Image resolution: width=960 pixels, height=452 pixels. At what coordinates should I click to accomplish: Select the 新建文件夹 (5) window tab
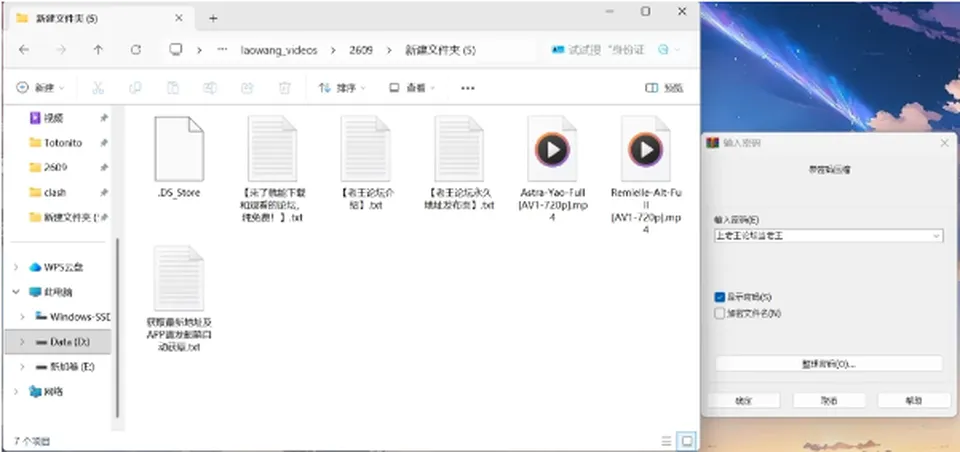100,18
